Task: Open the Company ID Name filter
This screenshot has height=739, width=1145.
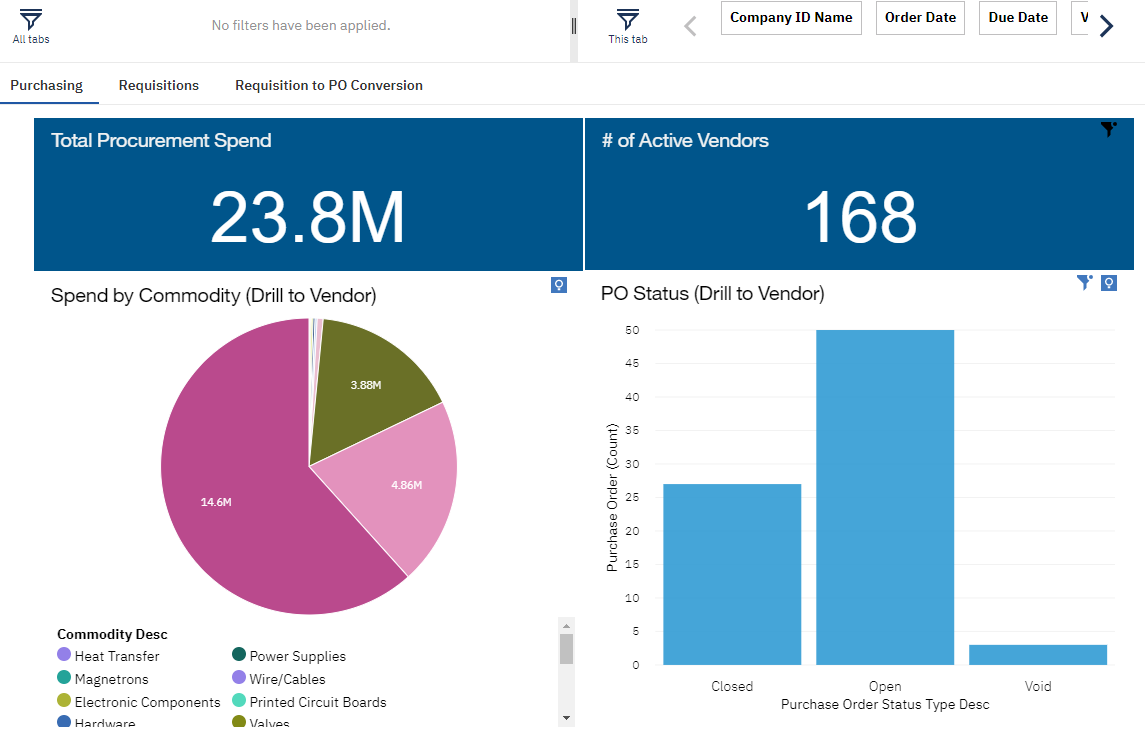Action: tap(791, 18)
